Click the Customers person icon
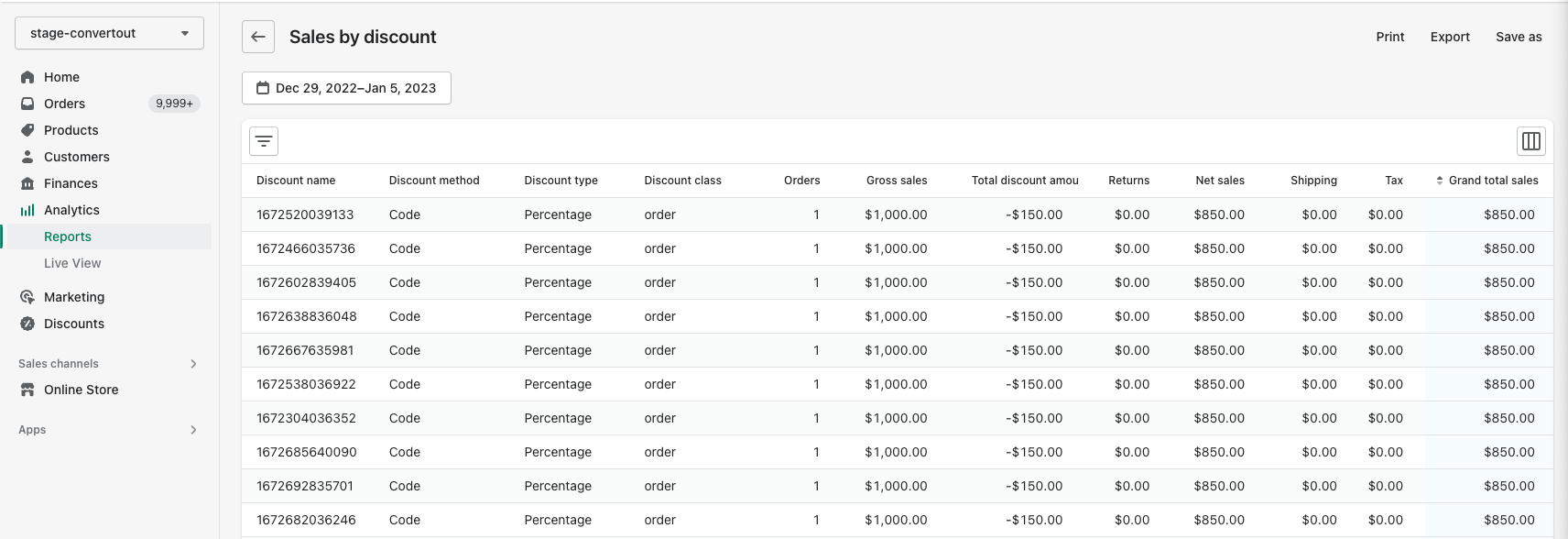The image size is (1568, 539). tap(27, 157)
